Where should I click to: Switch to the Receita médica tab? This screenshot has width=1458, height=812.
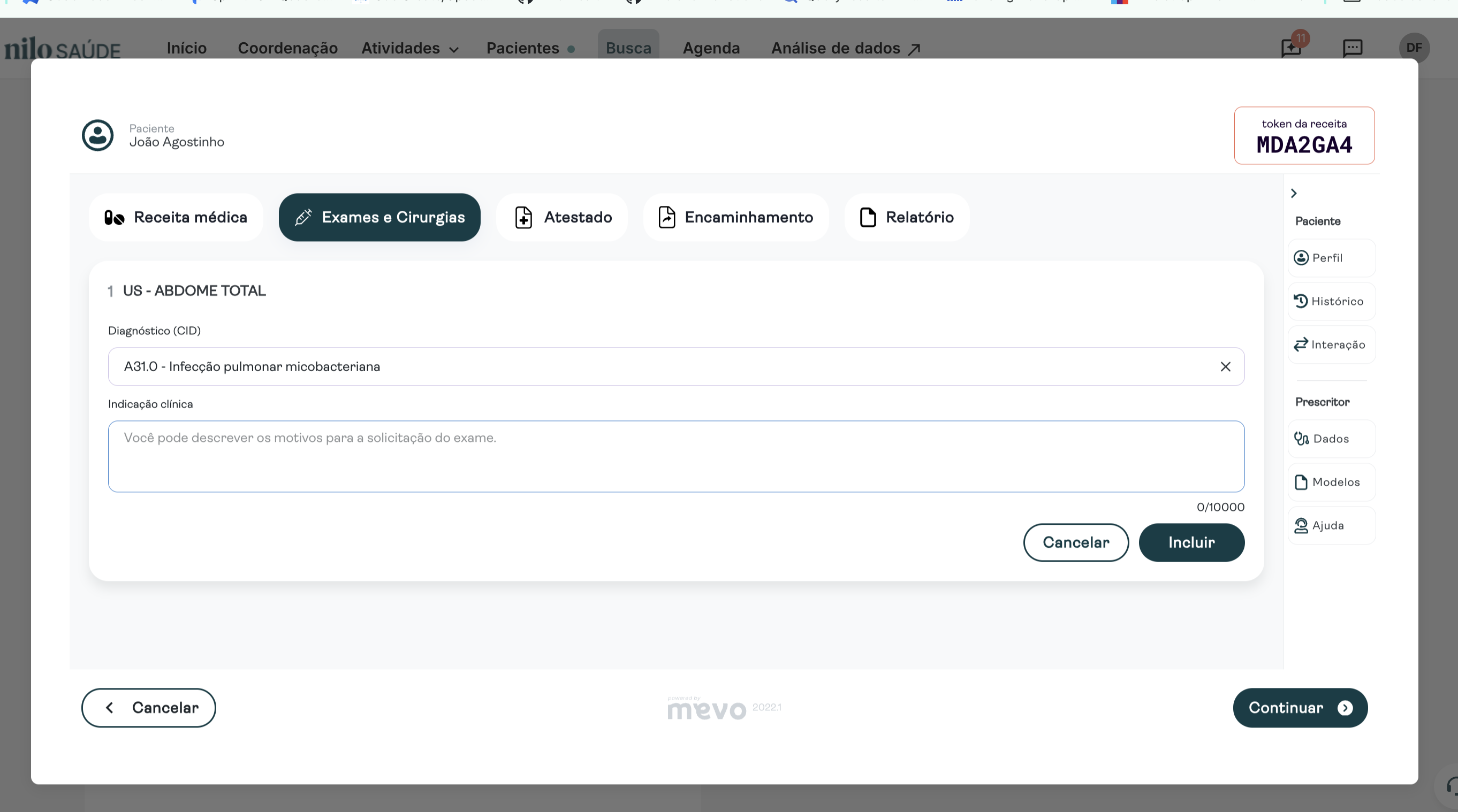(x=176, y=217)
